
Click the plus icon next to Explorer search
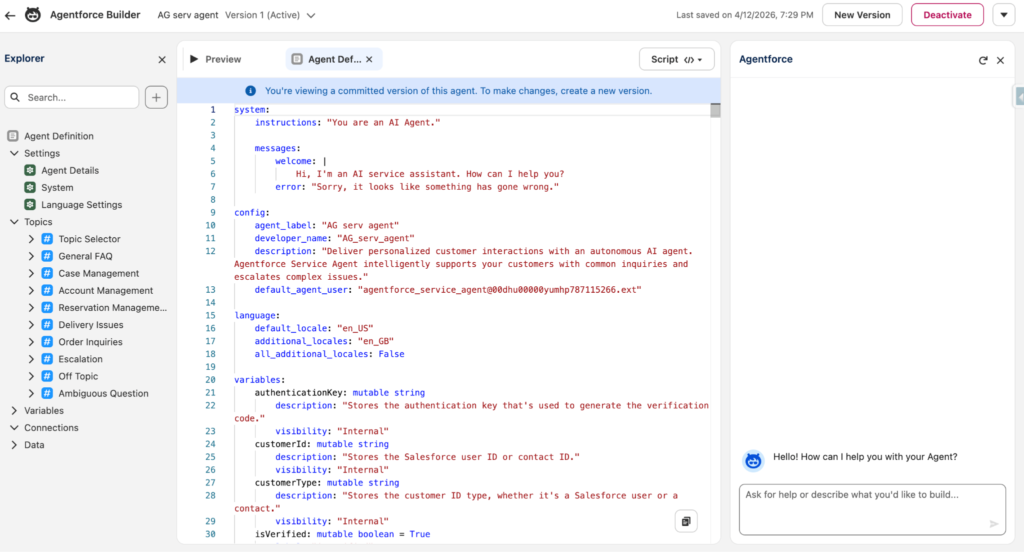tap(157, 97)
